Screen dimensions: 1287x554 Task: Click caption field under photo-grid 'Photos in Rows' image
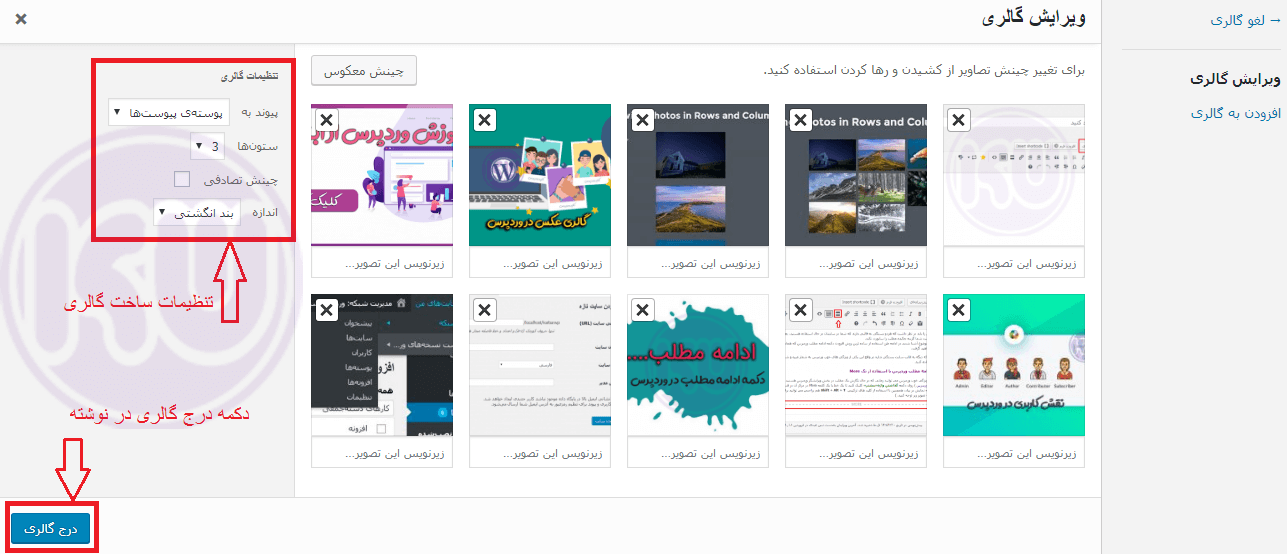(x=856, y=263)
